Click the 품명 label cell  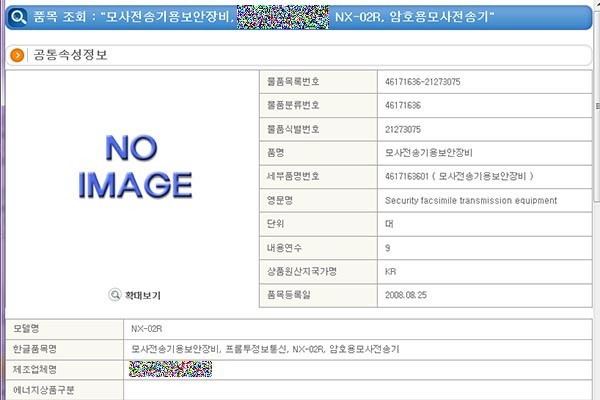point(318,153)
